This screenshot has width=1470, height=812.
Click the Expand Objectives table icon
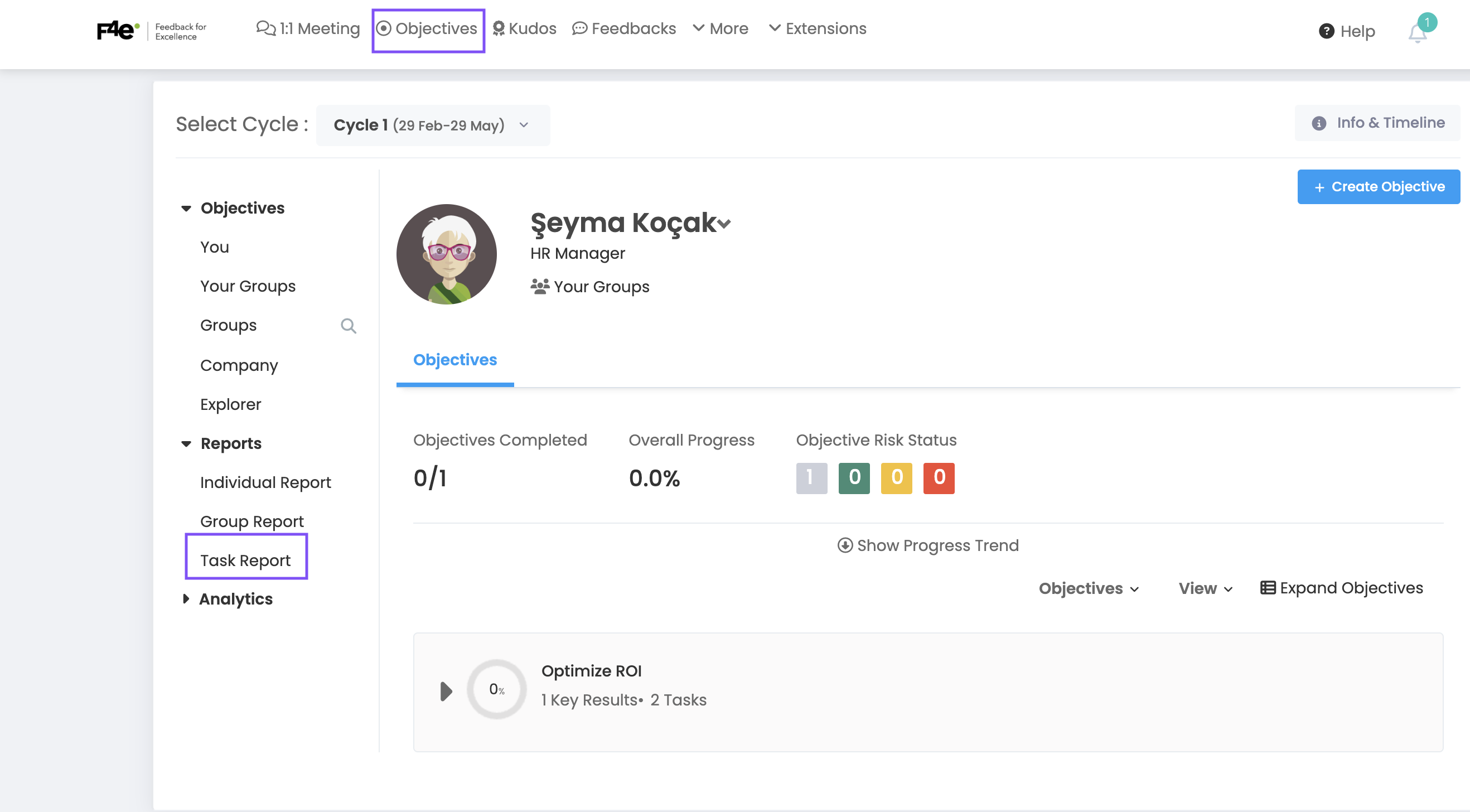1268,588
